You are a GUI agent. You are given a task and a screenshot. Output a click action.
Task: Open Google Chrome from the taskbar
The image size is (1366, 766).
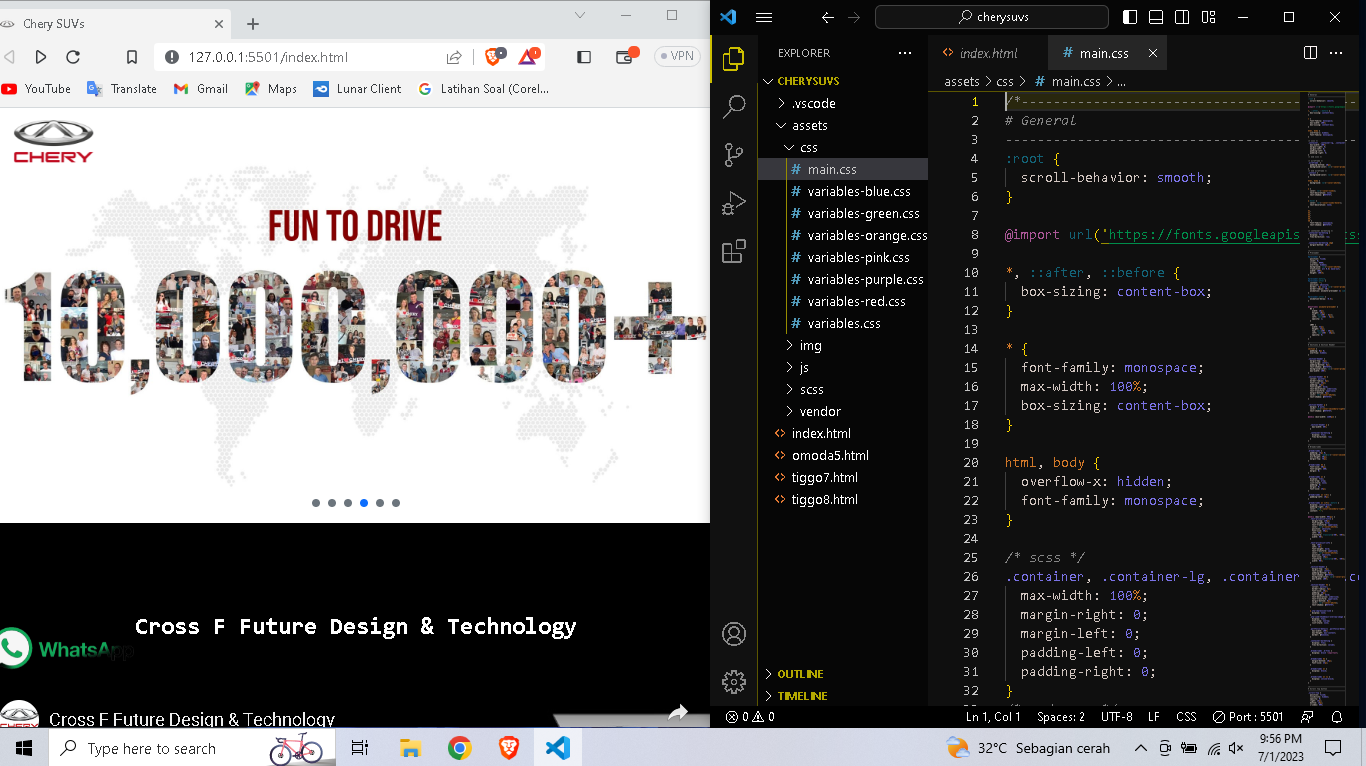point(460,748)
